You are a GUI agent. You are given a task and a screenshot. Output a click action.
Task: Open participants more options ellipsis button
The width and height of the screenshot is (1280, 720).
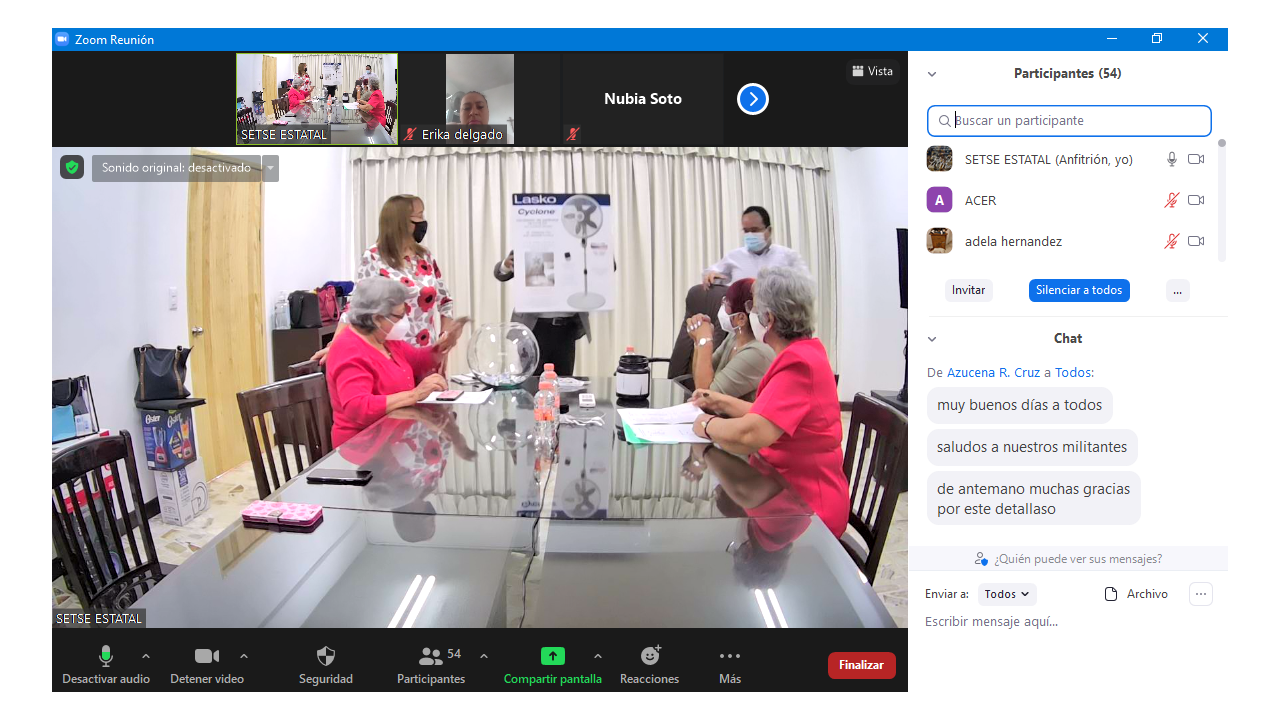click(1178, 290)
